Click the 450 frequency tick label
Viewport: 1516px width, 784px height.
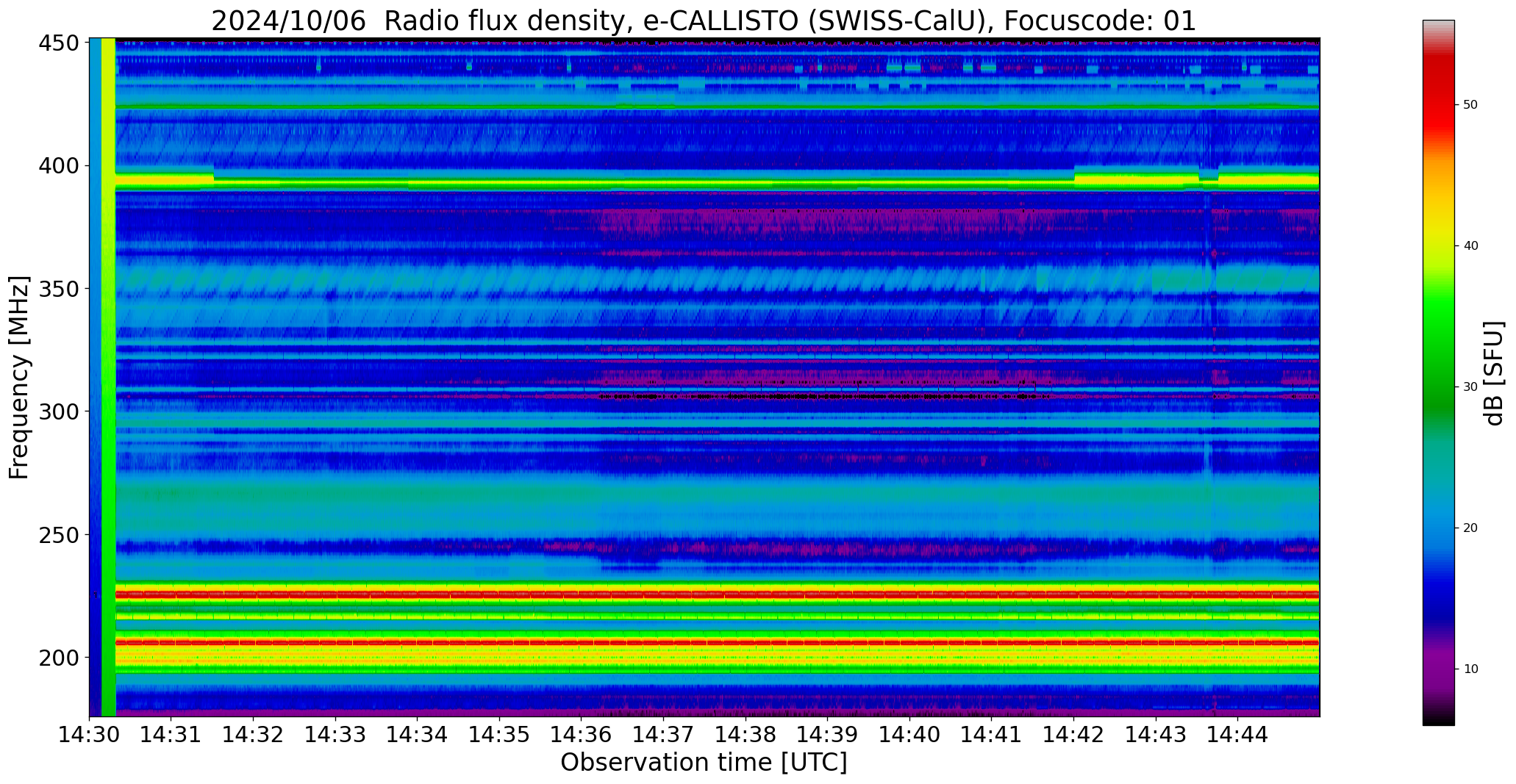coord(59,43)
